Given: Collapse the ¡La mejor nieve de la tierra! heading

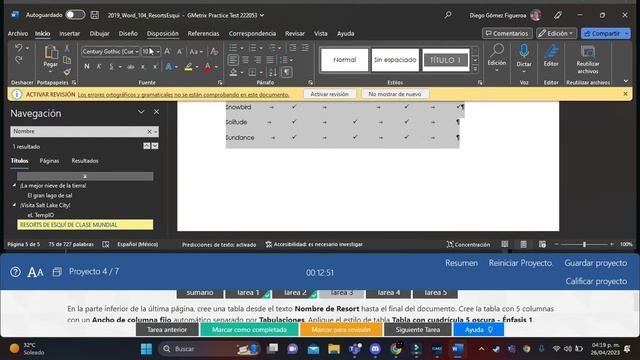Looking at the screenshot, I should pos(14,185).
